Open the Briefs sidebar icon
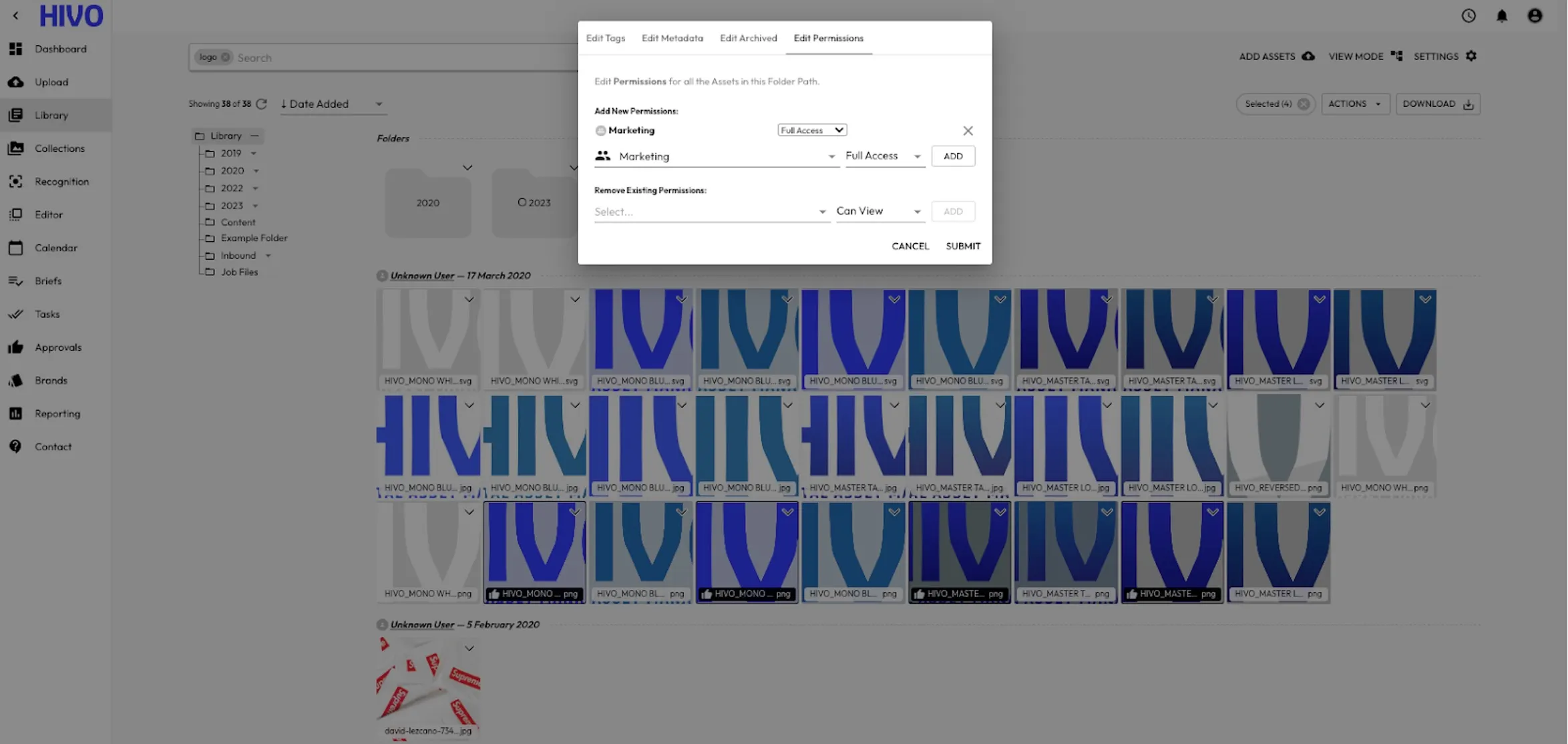This screenshot has height=744, width=1568. tap(15, 281)
